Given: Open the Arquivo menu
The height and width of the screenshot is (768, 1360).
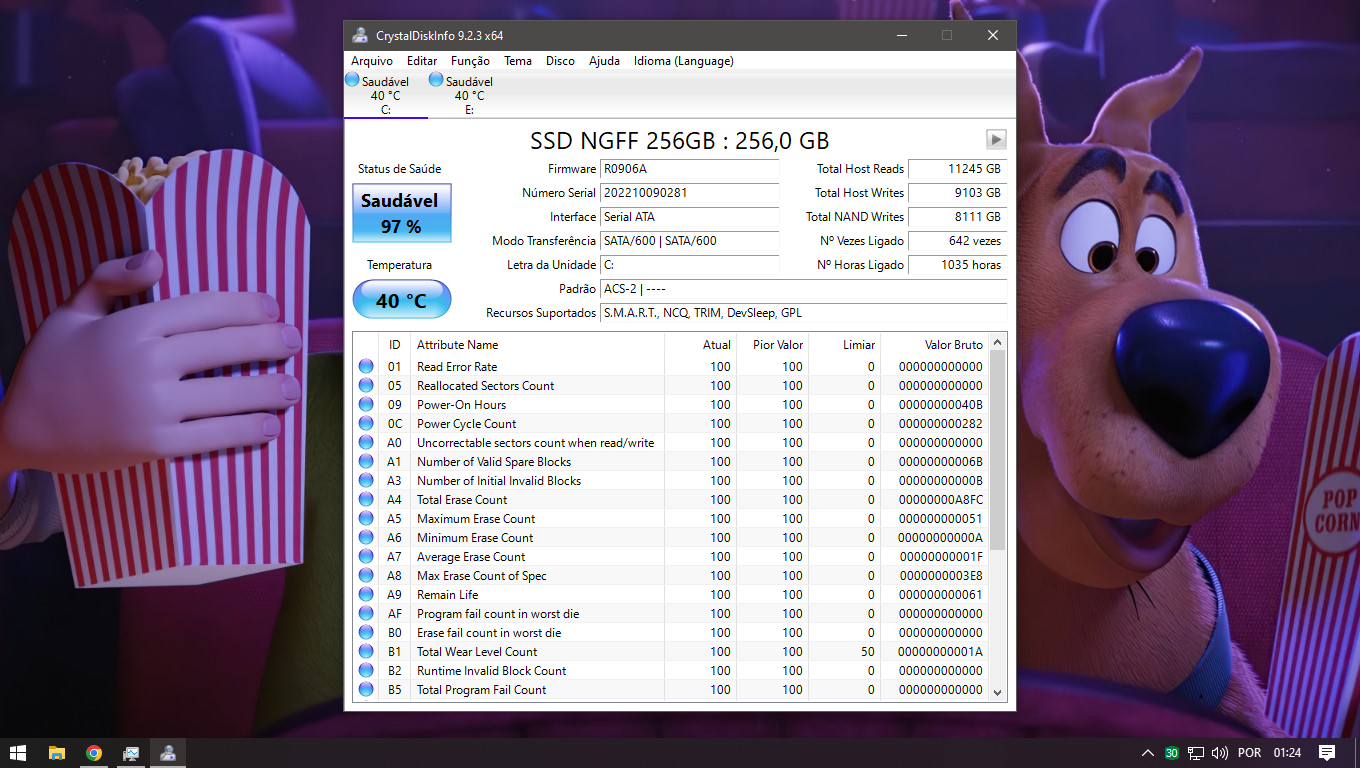Looking at the screenshot, I should (x=371, y=61).
